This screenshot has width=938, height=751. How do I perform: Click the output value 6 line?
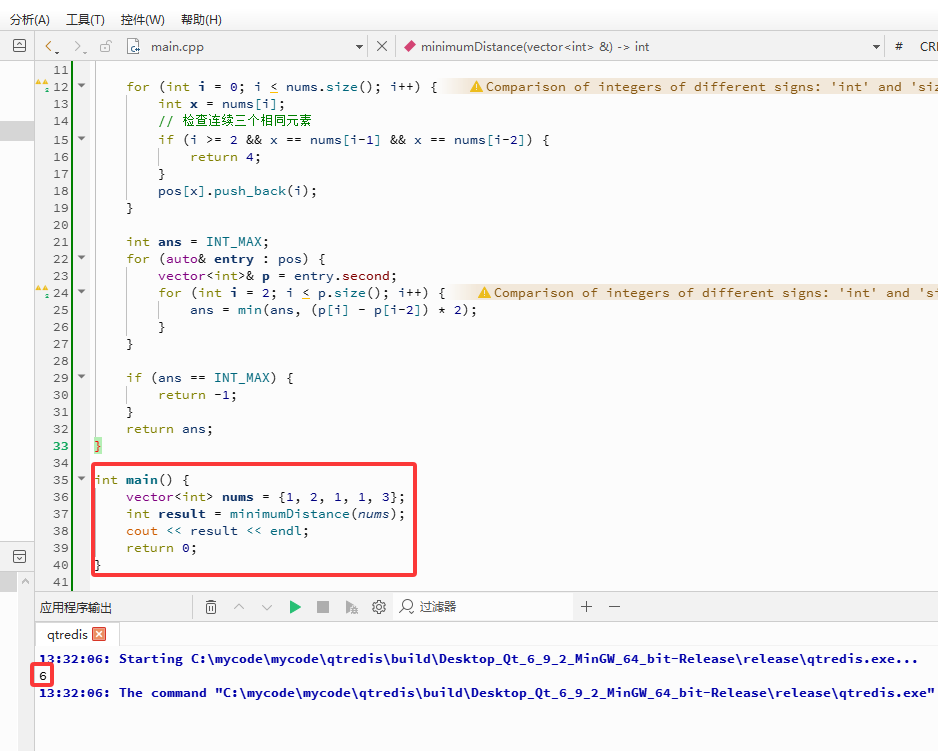pyautogui.click(x=43, y=676)
